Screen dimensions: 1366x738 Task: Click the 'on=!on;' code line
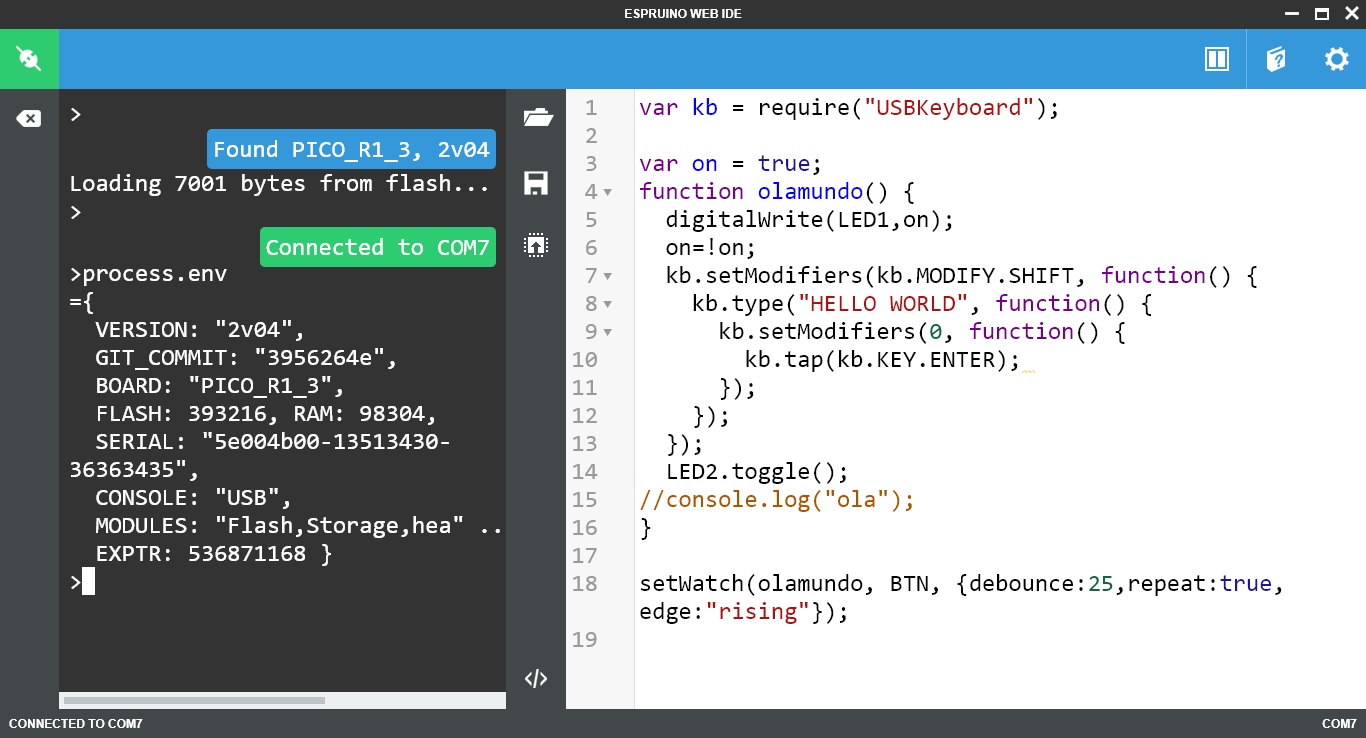pyautogui.click(x=711, y=248)
